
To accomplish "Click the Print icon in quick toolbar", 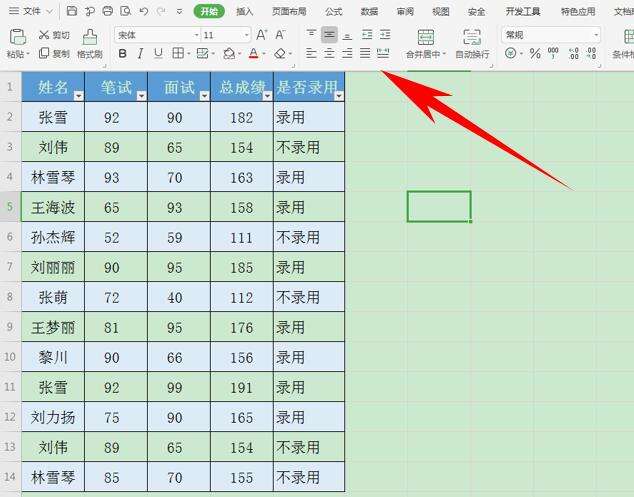I will click(x=108, y=11).
